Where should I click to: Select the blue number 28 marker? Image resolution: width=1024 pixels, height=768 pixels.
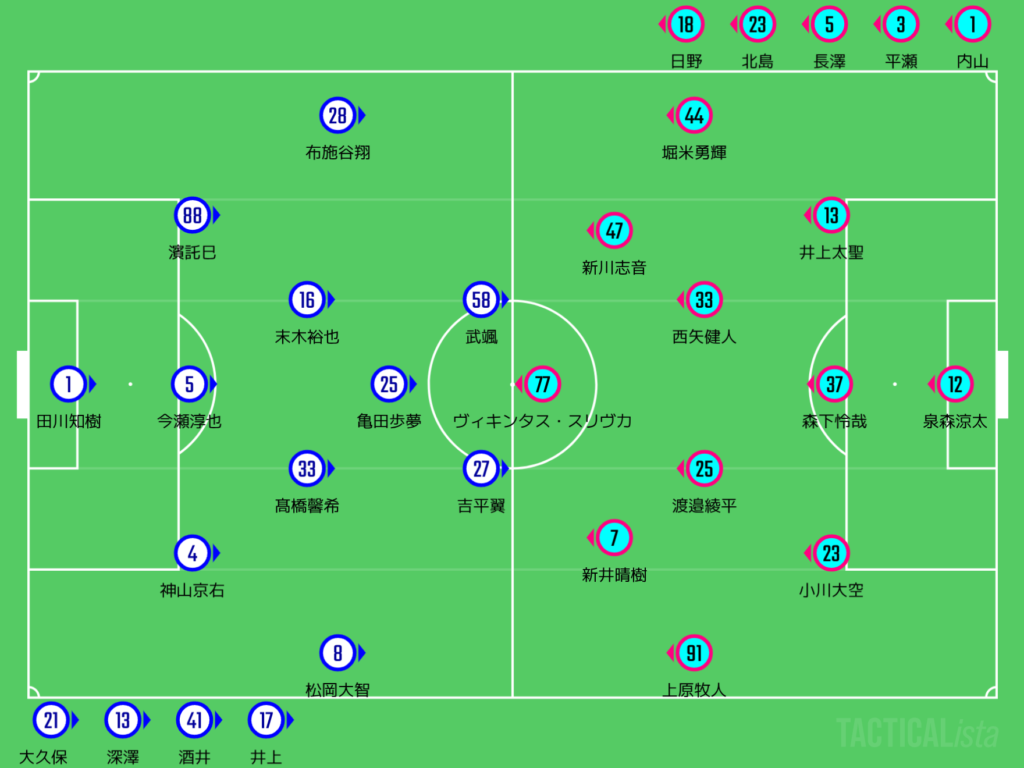click(x=338, y=116)
